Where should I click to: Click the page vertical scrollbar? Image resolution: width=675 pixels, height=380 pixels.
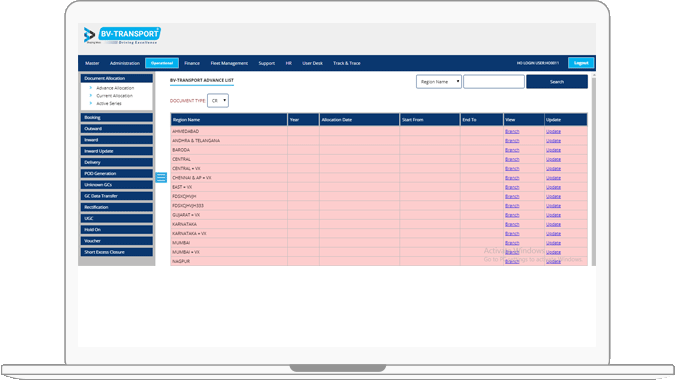pyautogui.click(x=594, y=170)
